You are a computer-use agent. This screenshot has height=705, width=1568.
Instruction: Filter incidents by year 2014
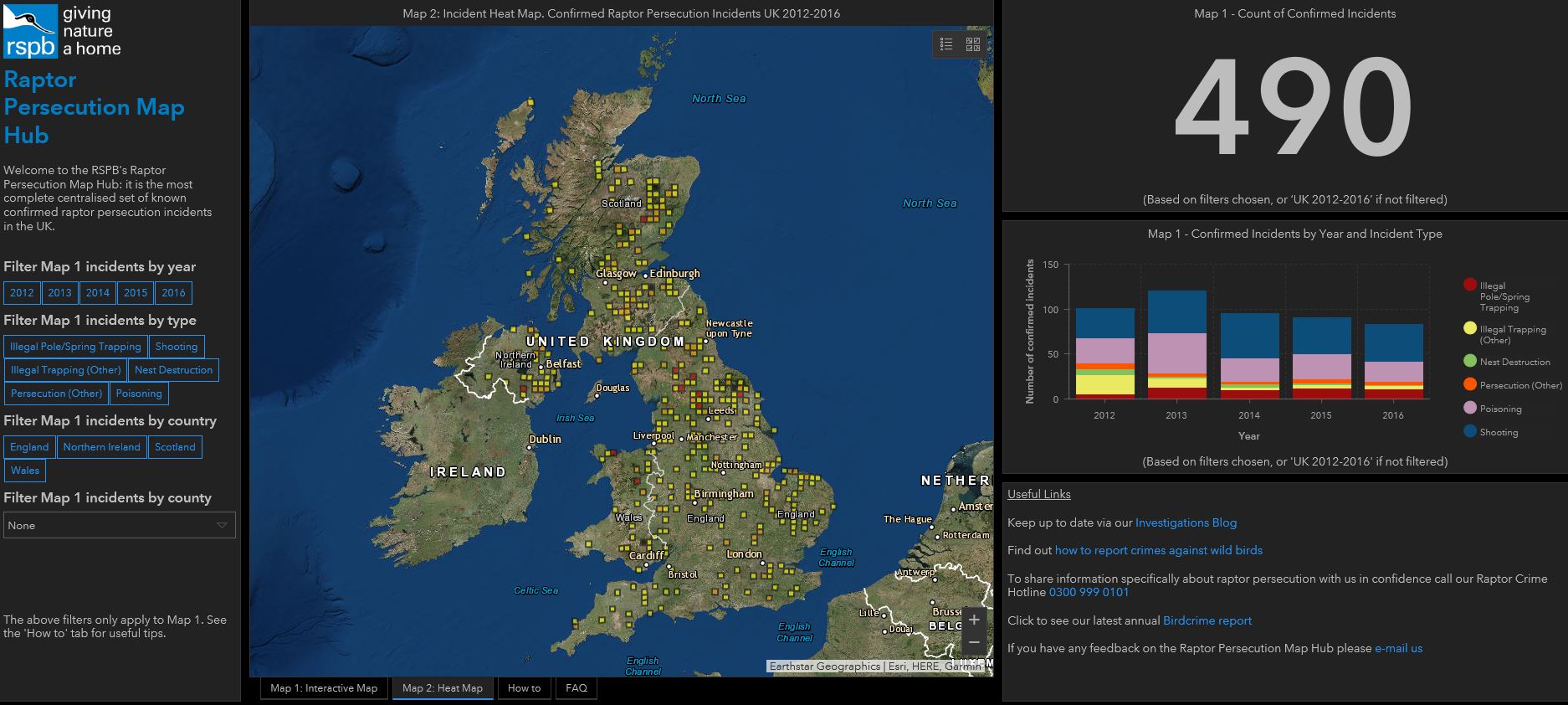[98, 293]
